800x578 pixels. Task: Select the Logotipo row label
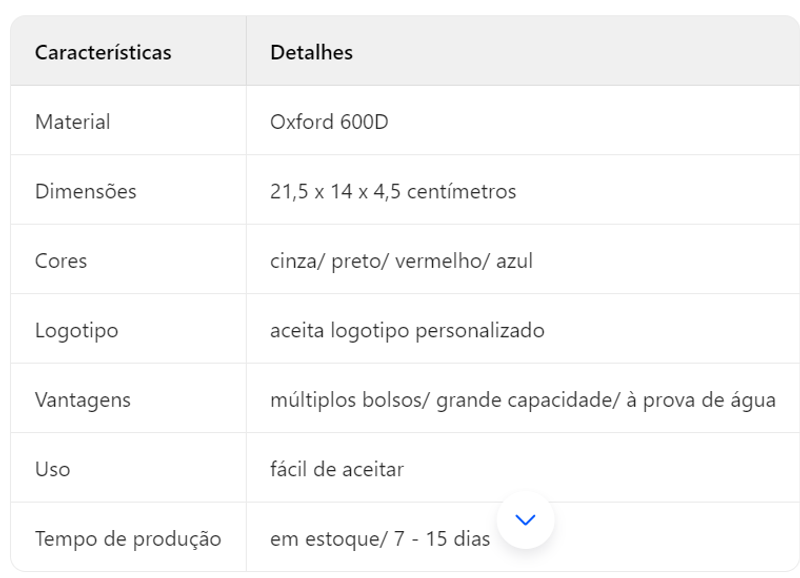coord(77,331)
